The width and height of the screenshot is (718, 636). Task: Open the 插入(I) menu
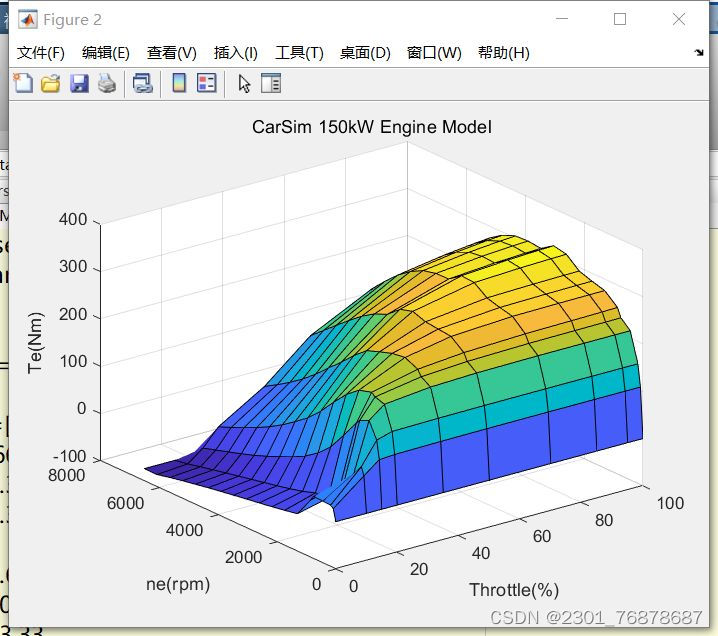[235, 53]
